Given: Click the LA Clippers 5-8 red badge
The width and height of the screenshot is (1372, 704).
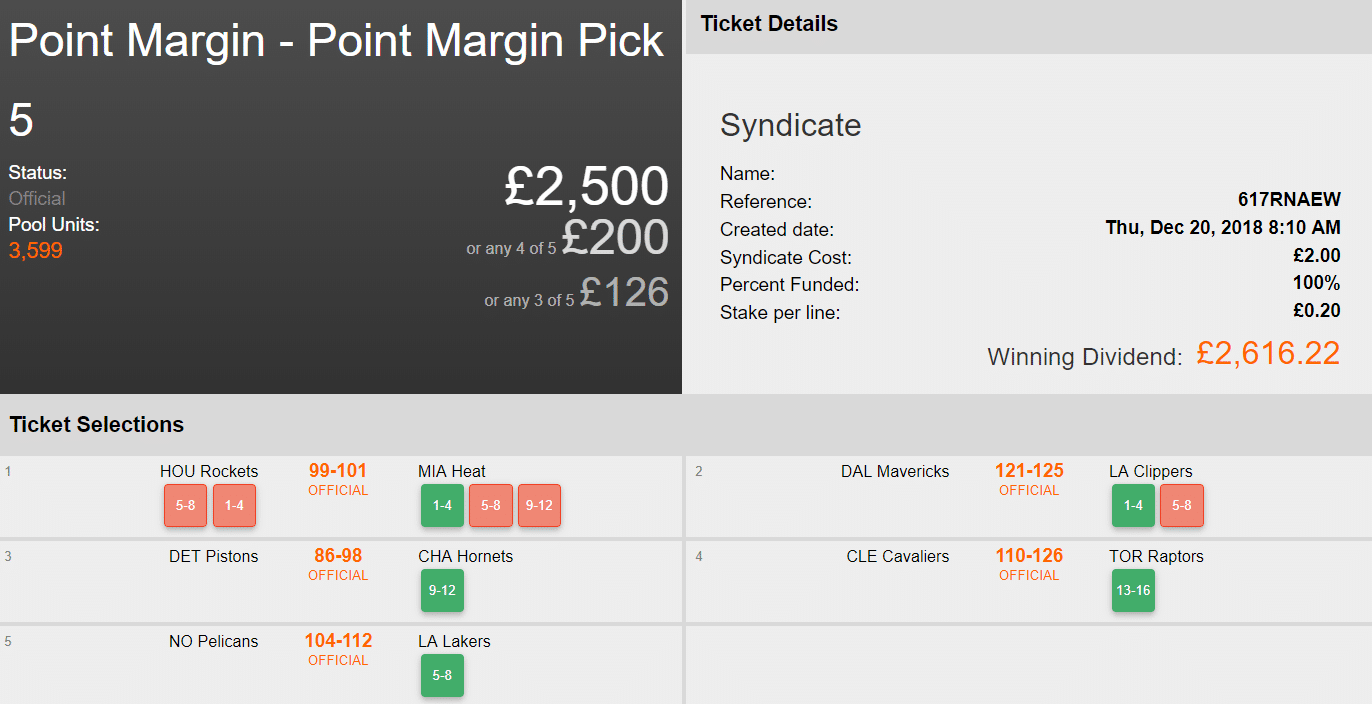Looking at the screenshot, I should (1182, 506).
